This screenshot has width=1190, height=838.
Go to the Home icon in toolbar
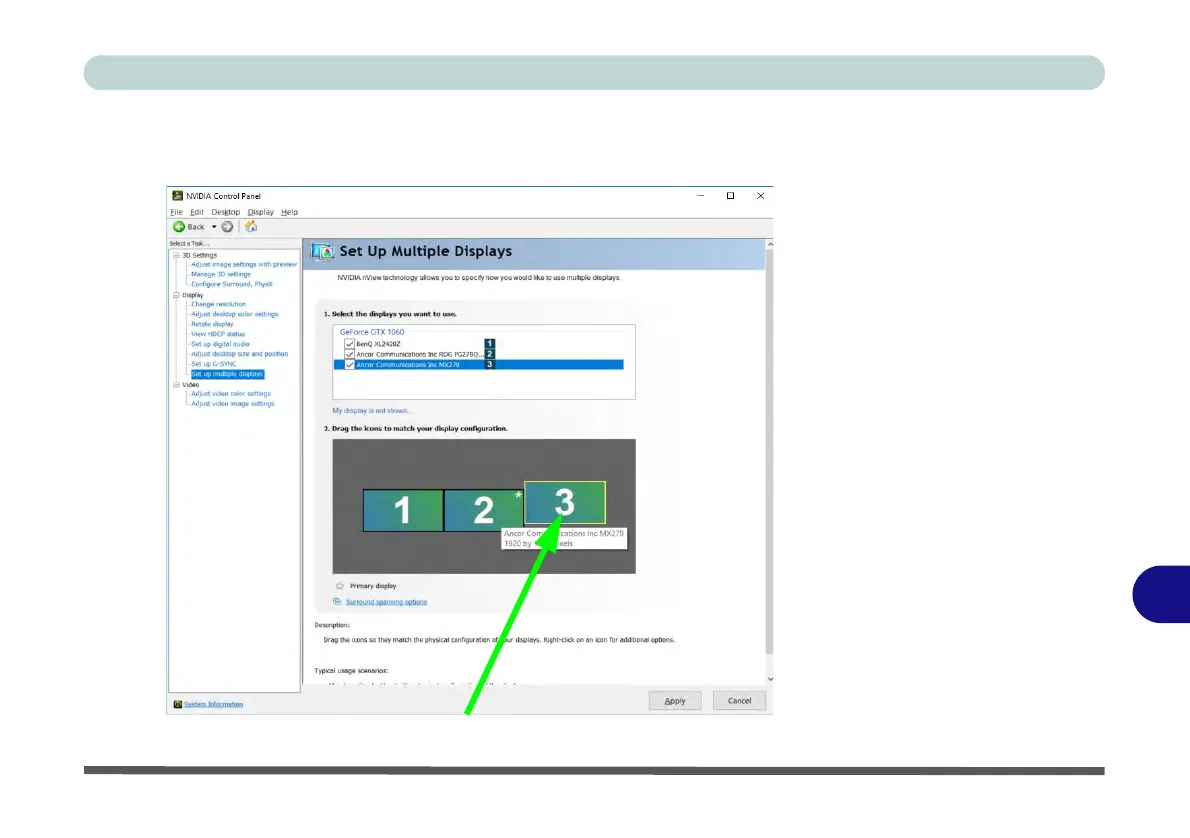click(x=251, y=227)
